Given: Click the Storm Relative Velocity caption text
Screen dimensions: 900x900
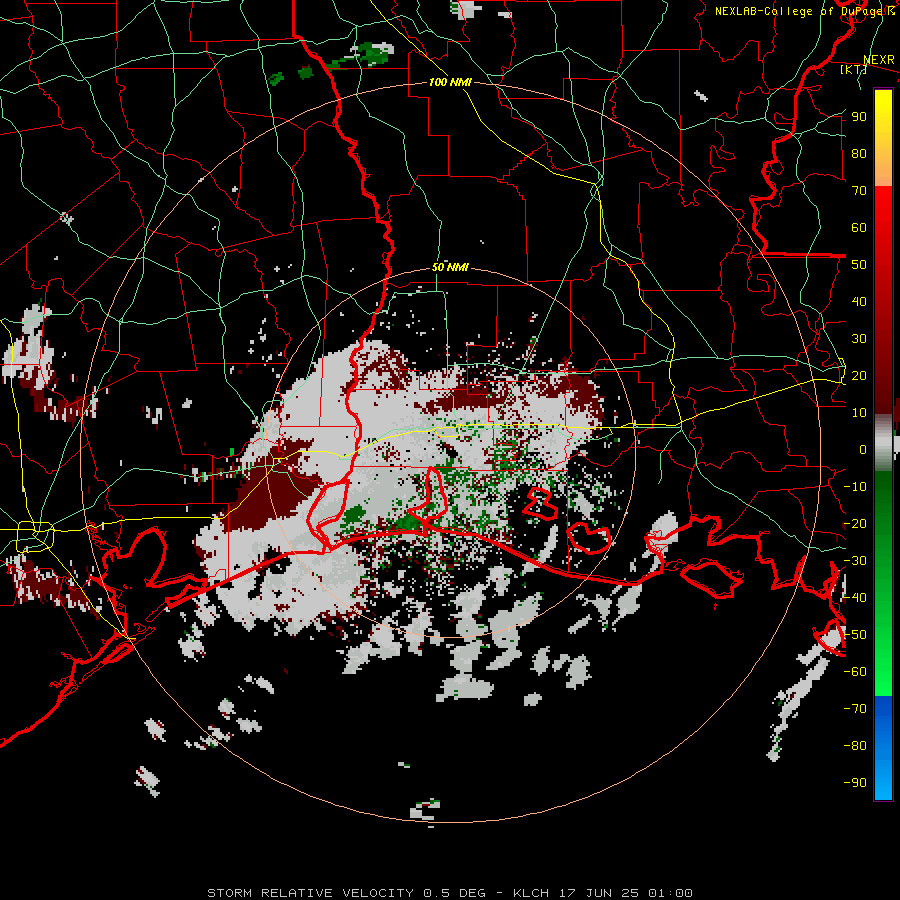Looking at the screenshot, I should point(450,893).
